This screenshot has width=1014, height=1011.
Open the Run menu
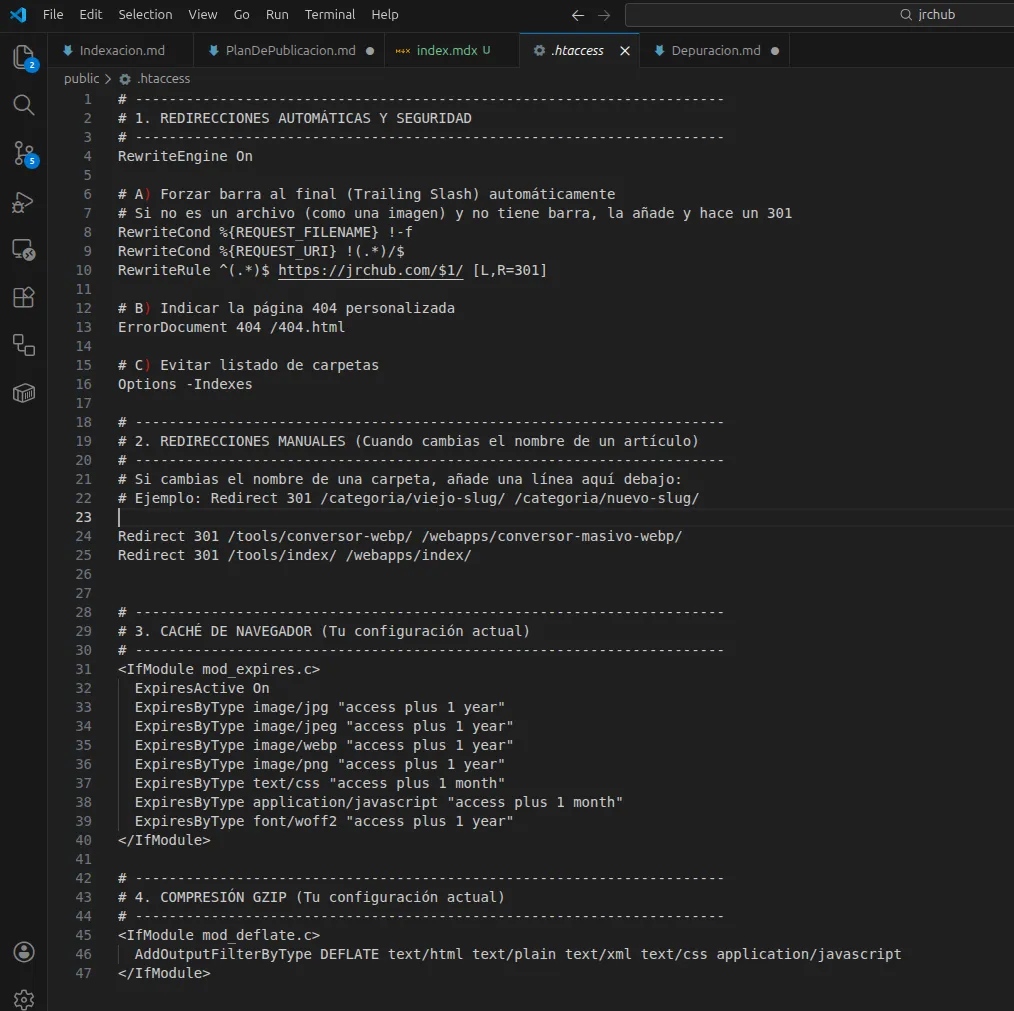click(277, 14)
